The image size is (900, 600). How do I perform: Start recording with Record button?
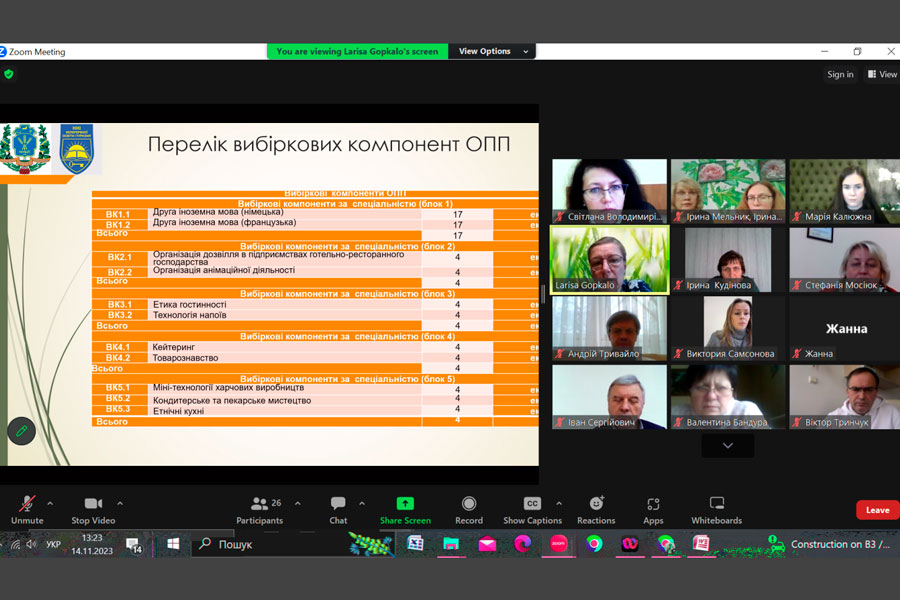469,510
